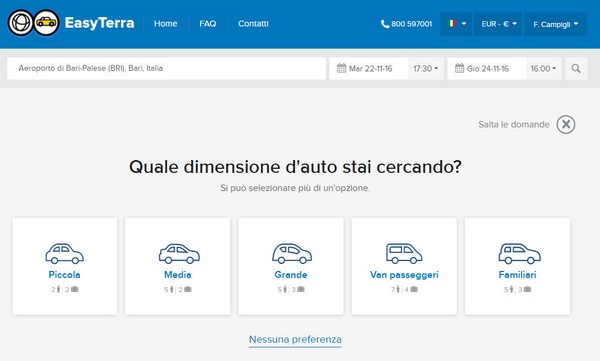Select the Piccola car icon

64,253
